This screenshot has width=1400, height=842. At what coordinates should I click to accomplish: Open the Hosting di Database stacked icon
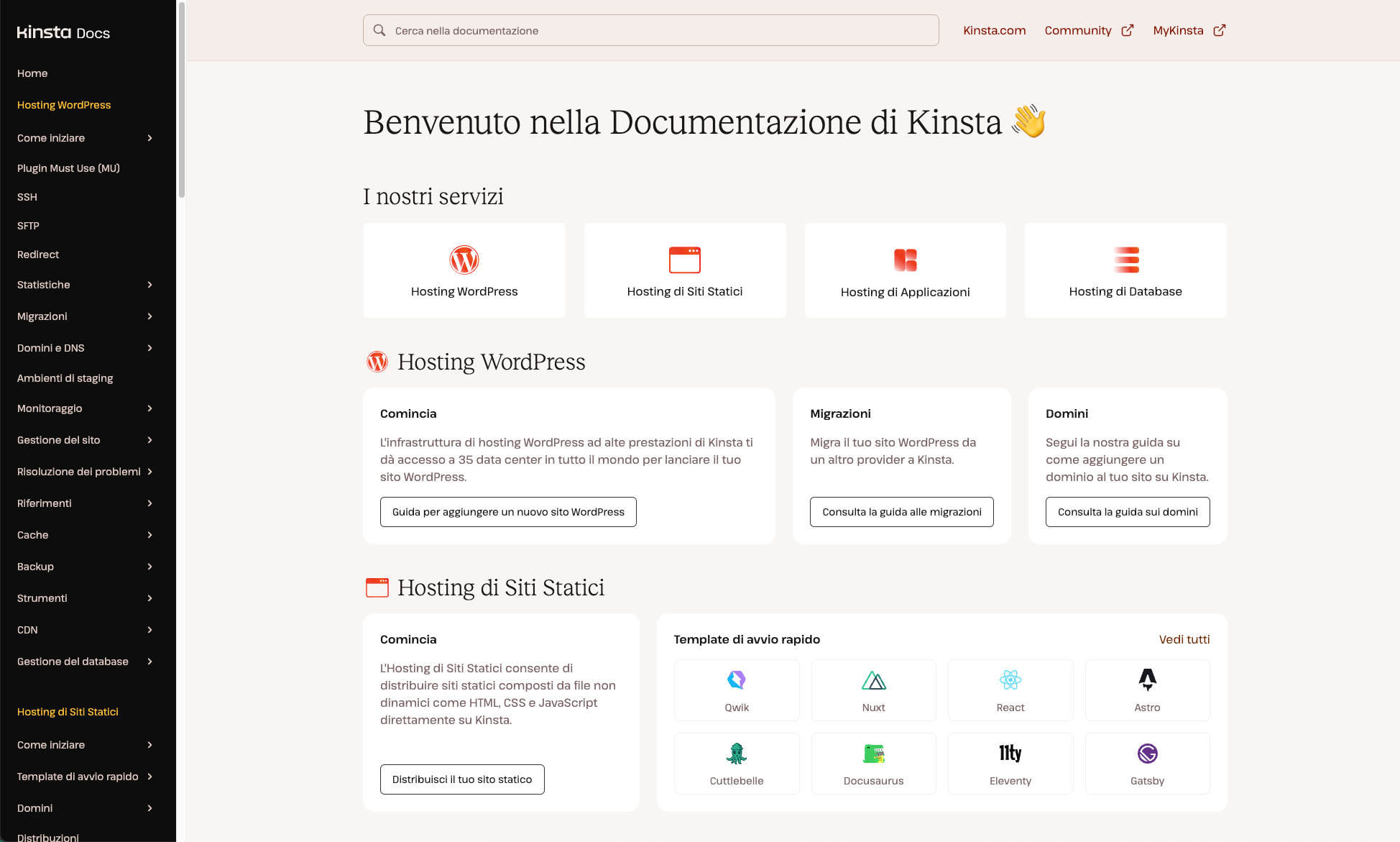point(1125,260)
